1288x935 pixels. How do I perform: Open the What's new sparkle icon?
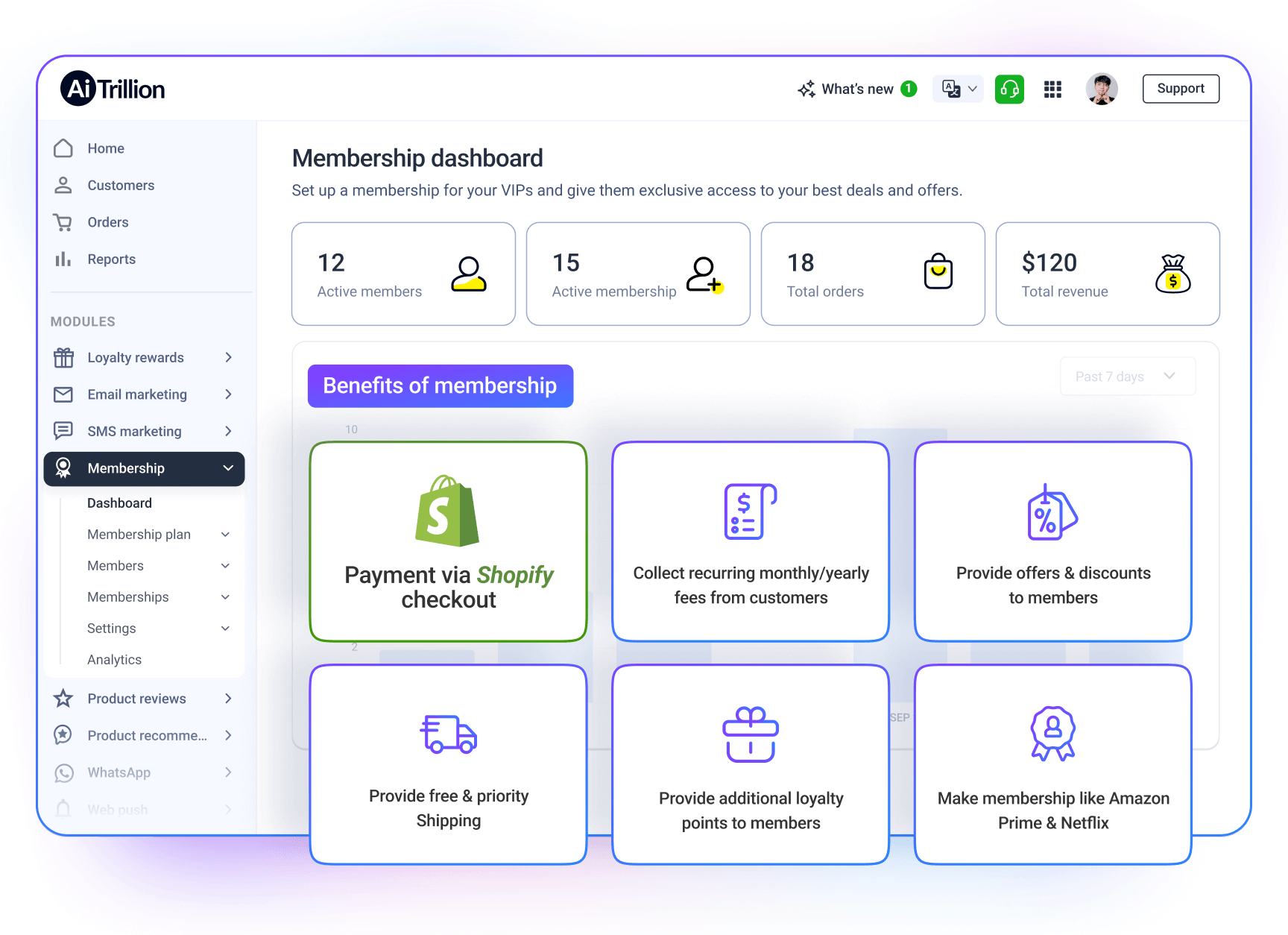pyautogui.click(x=806, y=89)
